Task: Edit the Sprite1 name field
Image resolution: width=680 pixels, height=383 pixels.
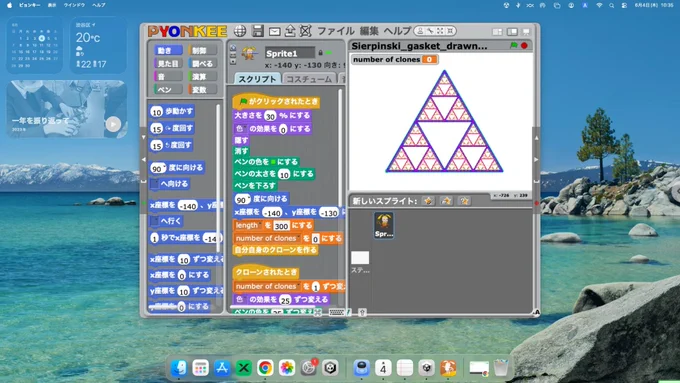Action: pyautogui.click(x=290, y=53)
